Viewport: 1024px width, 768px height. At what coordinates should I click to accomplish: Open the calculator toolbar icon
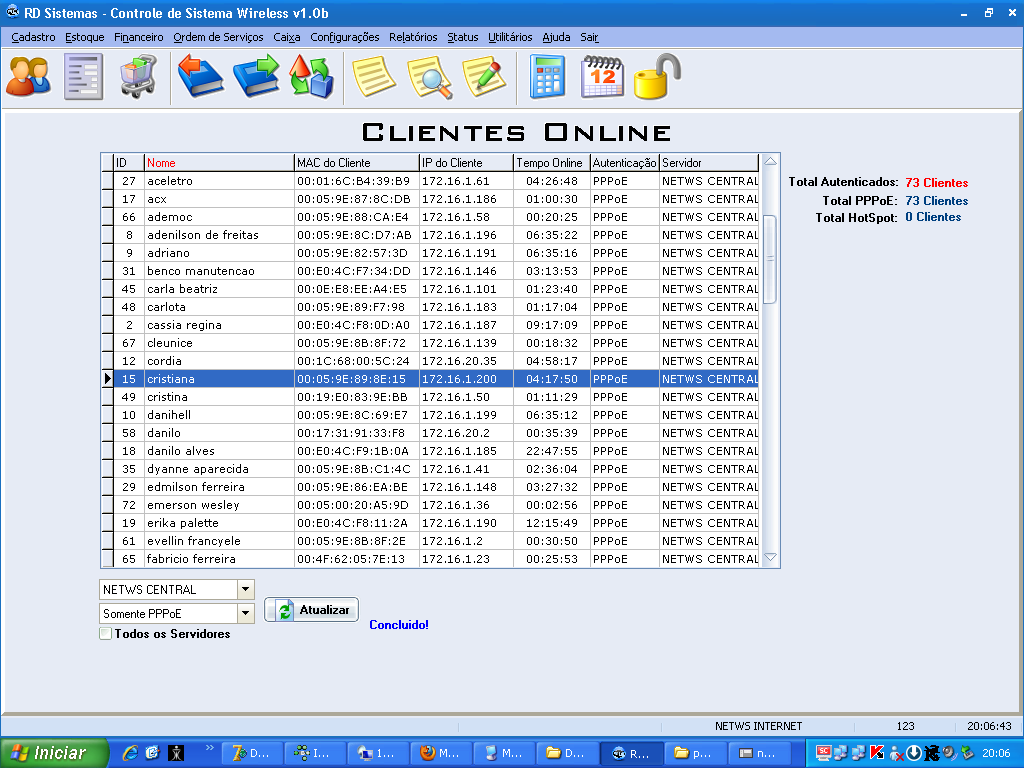click(547, 77)
